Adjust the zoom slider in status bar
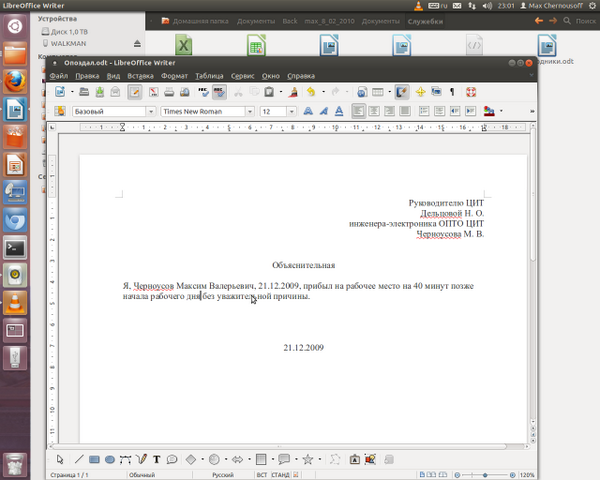This screenshot has height=480, width=600. (x=485, y=475)
